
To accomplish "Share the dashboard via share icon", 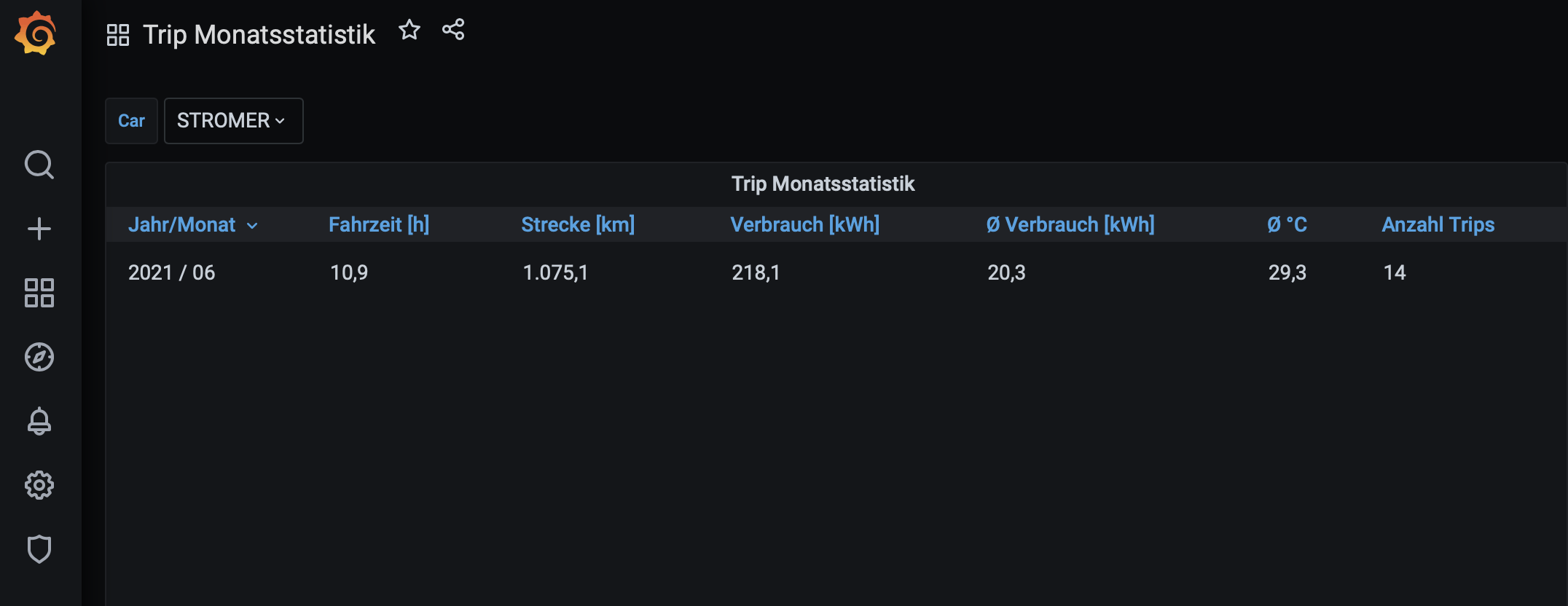I will (x=453, y=30).
